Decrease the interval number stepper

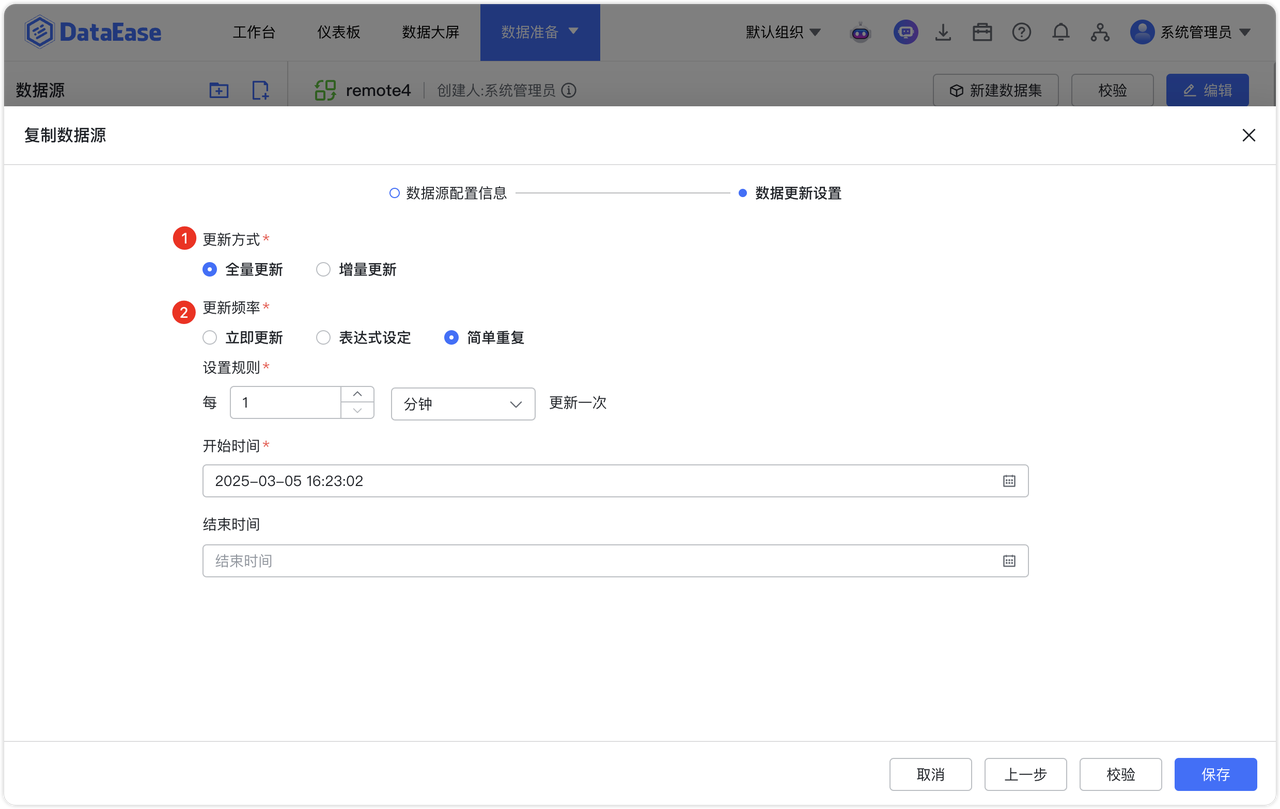point(357,411)
